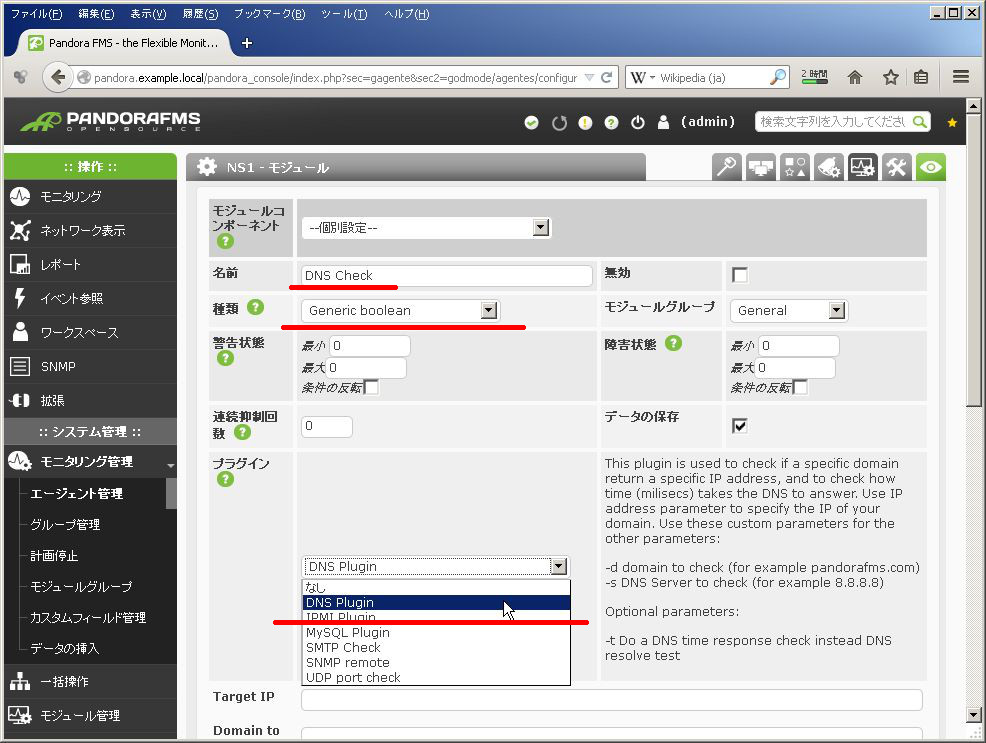Viewport: 986px width, 743px height.
Task: Select なし in the plugin list
Action: (436, 587)
